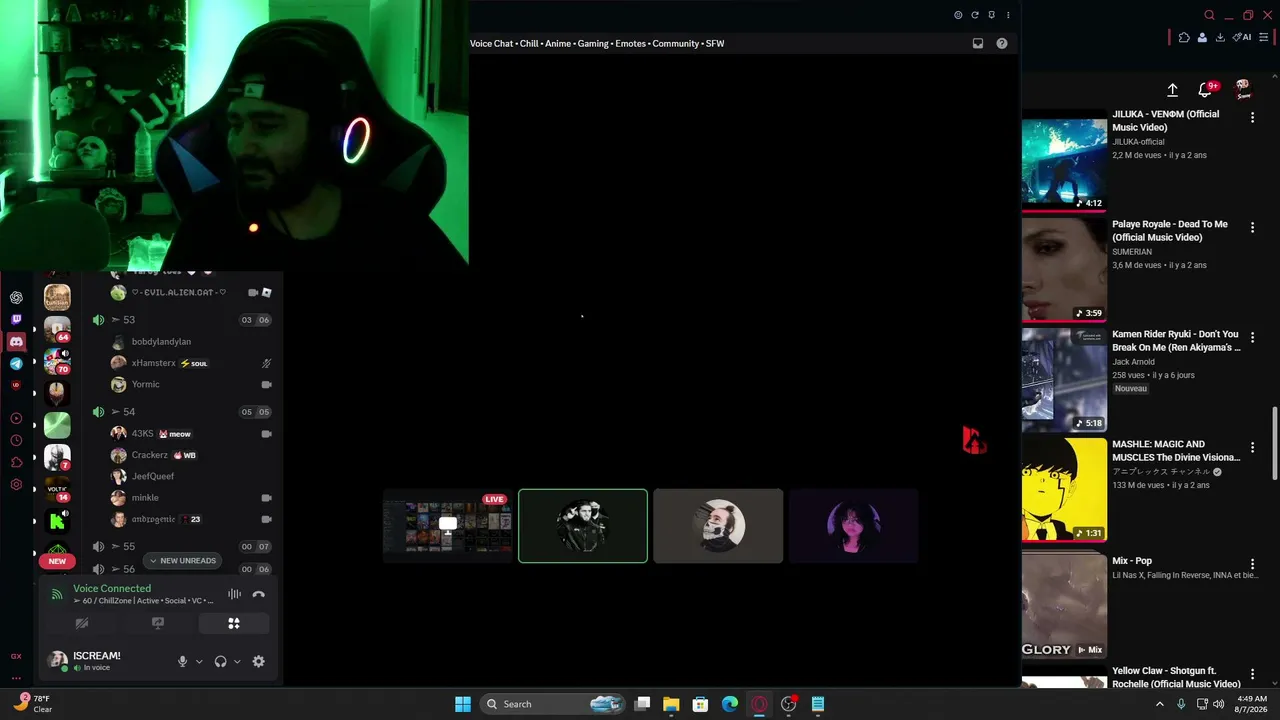
Task: Open browser easy setup sliders icon
Action: (1264, 38)
